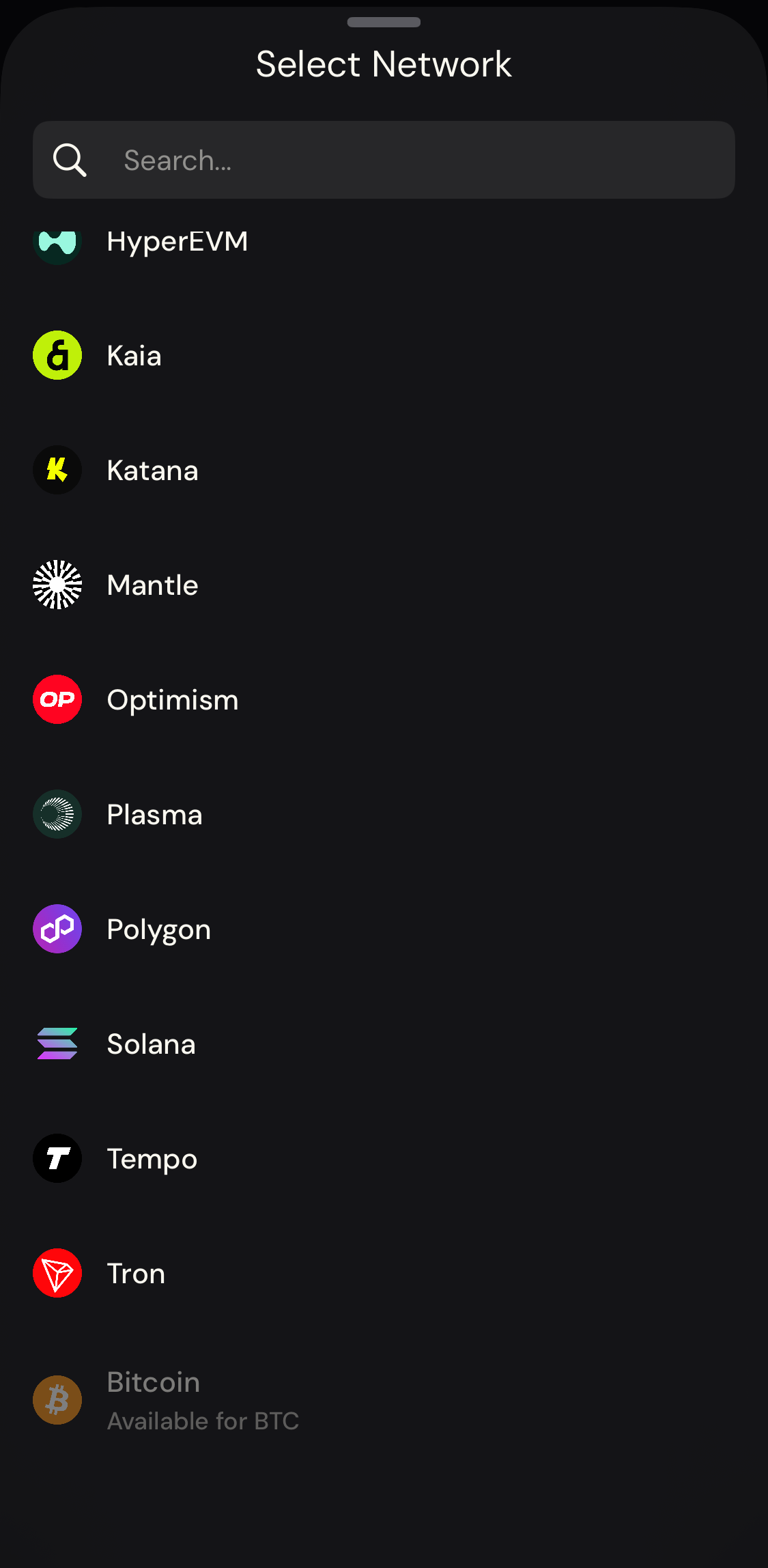Click the yellow Katana logo
This screenshot has height=1568, width=768.
[57, 470]
